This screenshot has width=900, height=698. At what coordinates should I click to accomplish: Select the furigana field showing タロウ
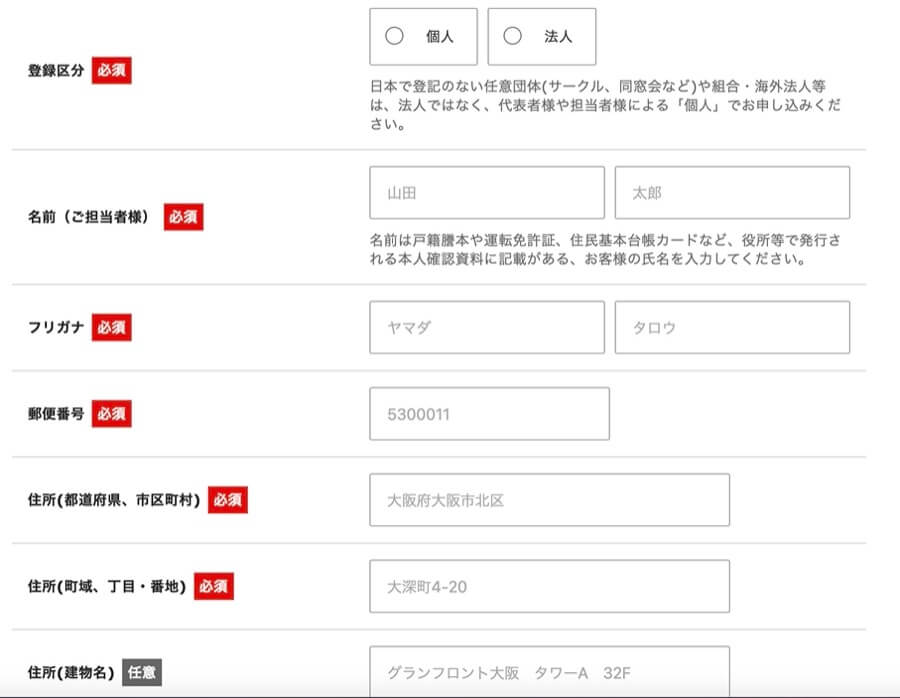pyautogui.click(x=732, y=327)
